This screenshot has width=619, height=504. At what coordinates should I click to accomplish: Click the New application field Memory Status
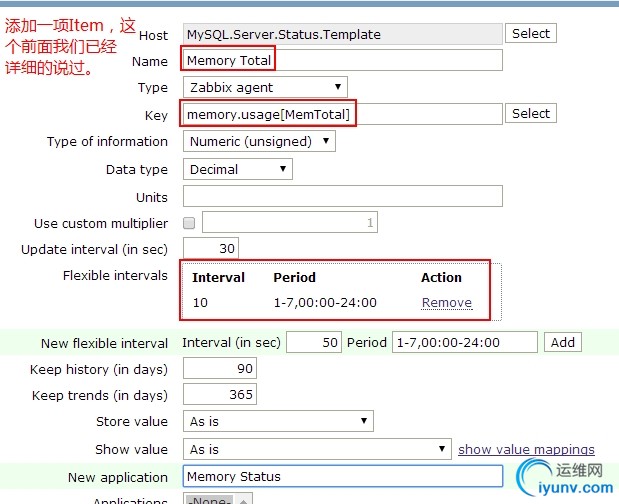343,476
